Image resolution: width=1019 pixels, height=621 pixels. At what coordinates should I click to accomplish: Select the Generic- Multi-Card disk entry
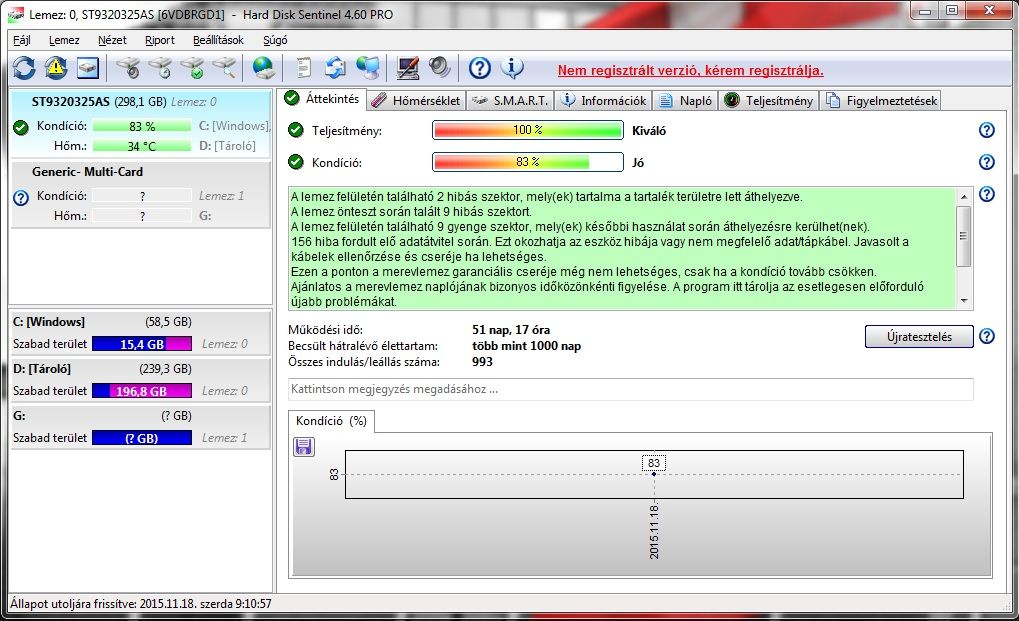coord(141,194)
